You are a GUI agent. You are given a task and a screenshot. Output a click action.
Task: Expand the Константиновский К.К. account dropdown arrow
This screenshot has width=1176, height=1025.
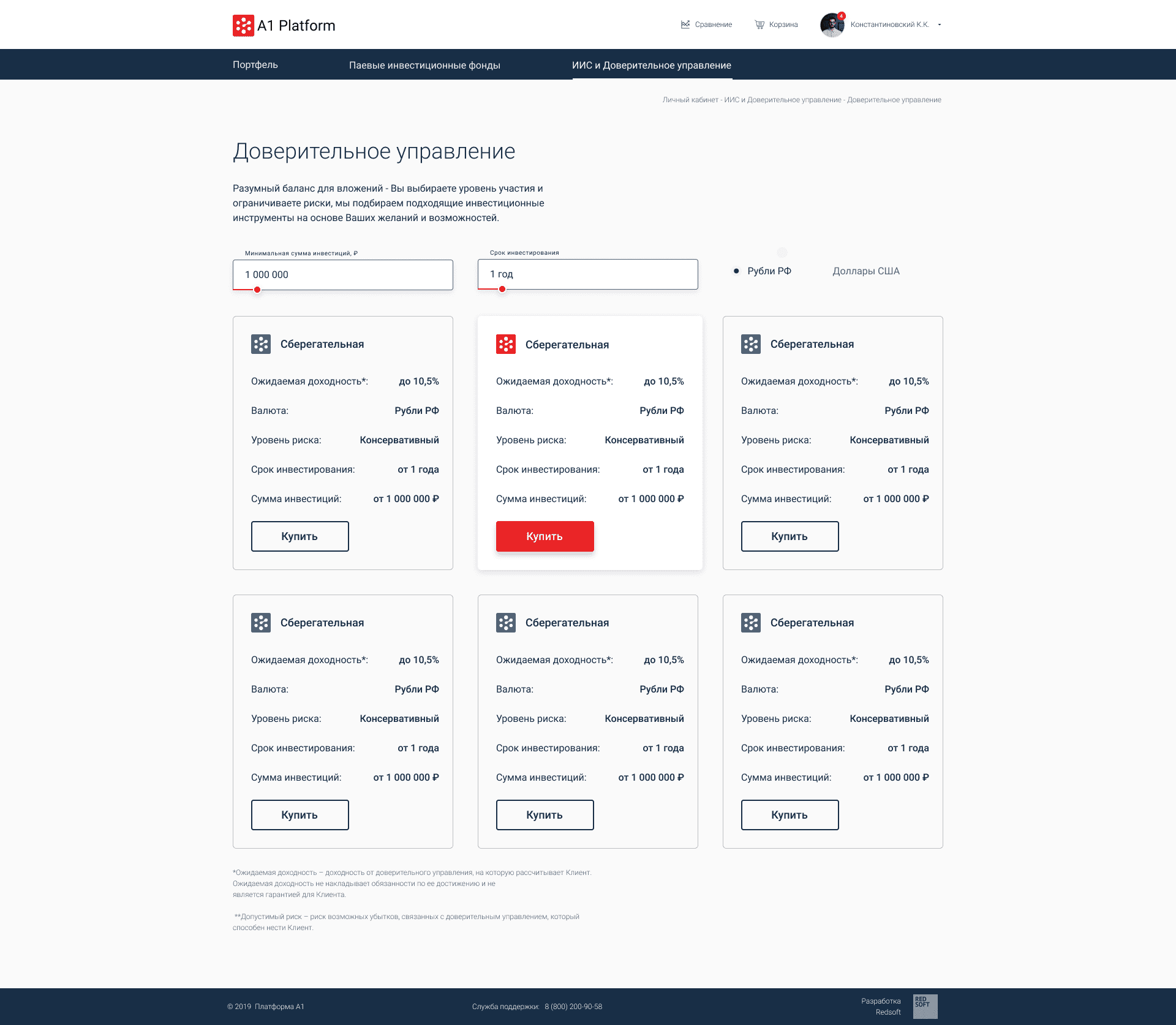940,24
